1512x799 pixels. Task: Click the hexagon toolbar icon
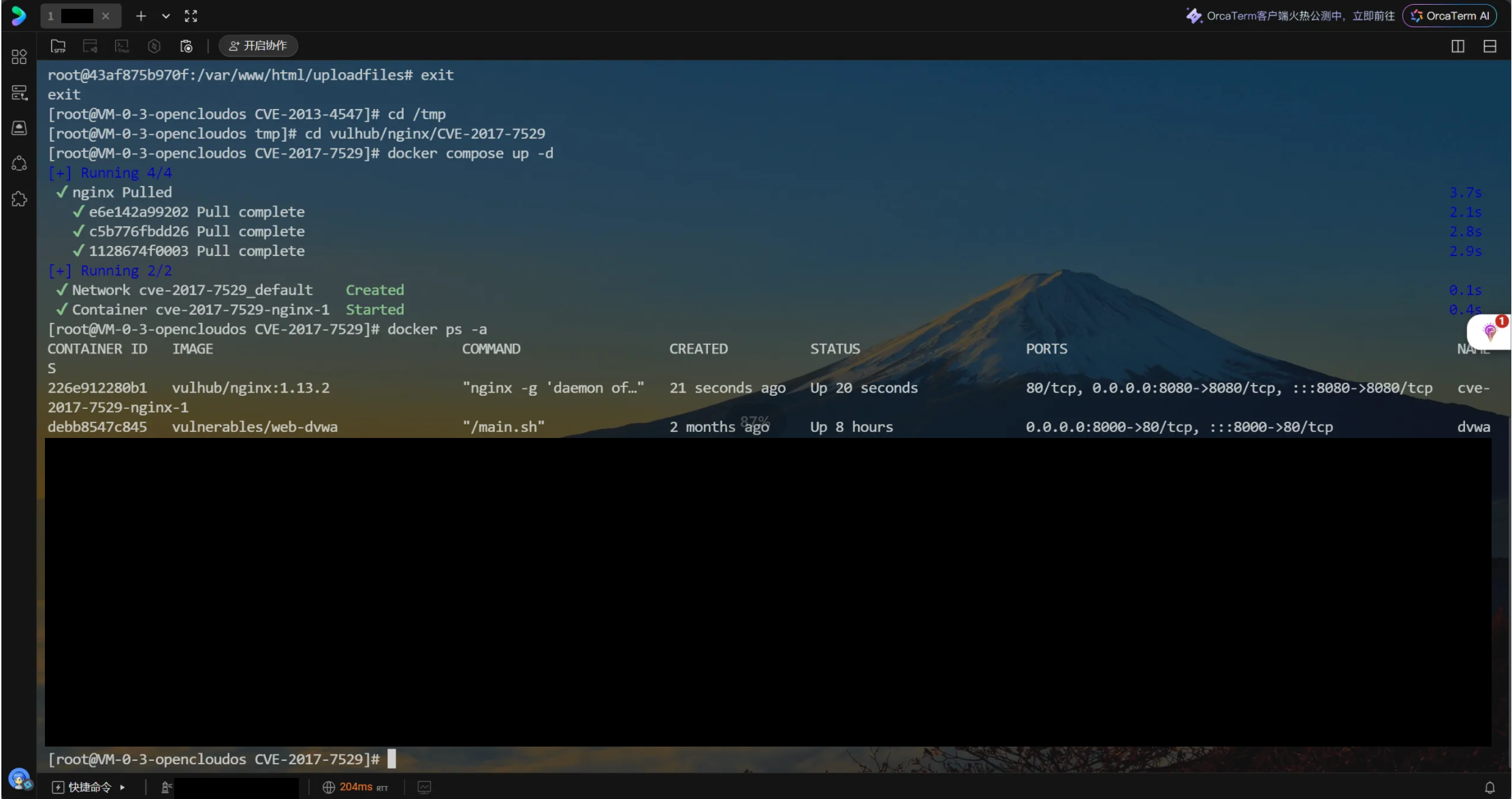click(154, 46)
